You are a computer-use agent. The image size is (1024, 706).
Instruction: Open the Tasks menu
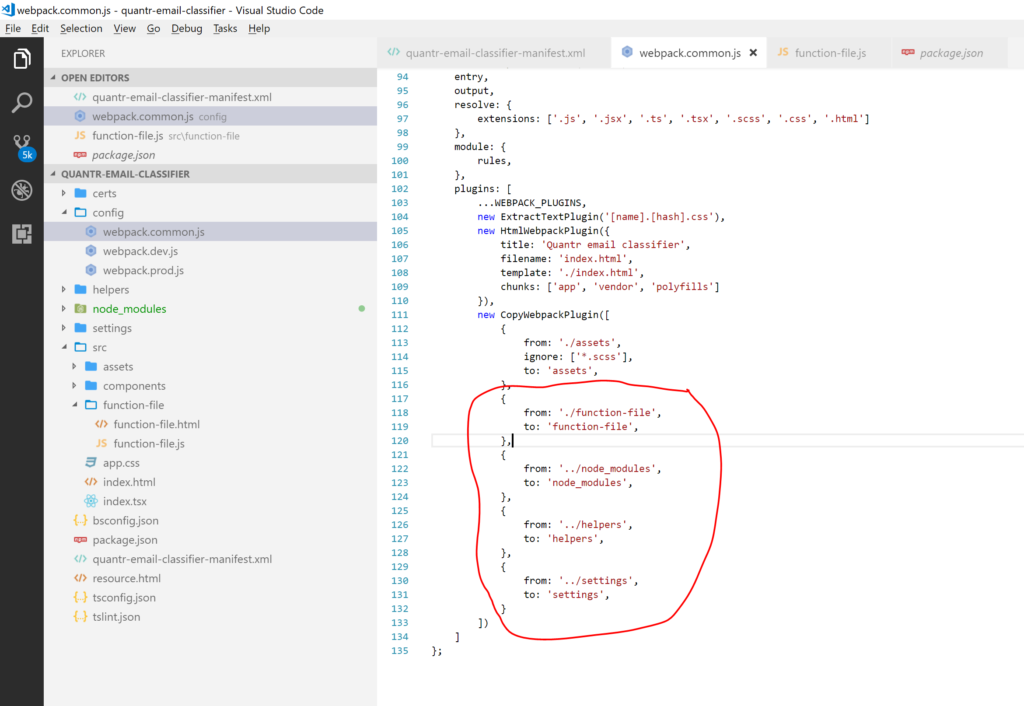pyautogui.click(x=225, y=28)
